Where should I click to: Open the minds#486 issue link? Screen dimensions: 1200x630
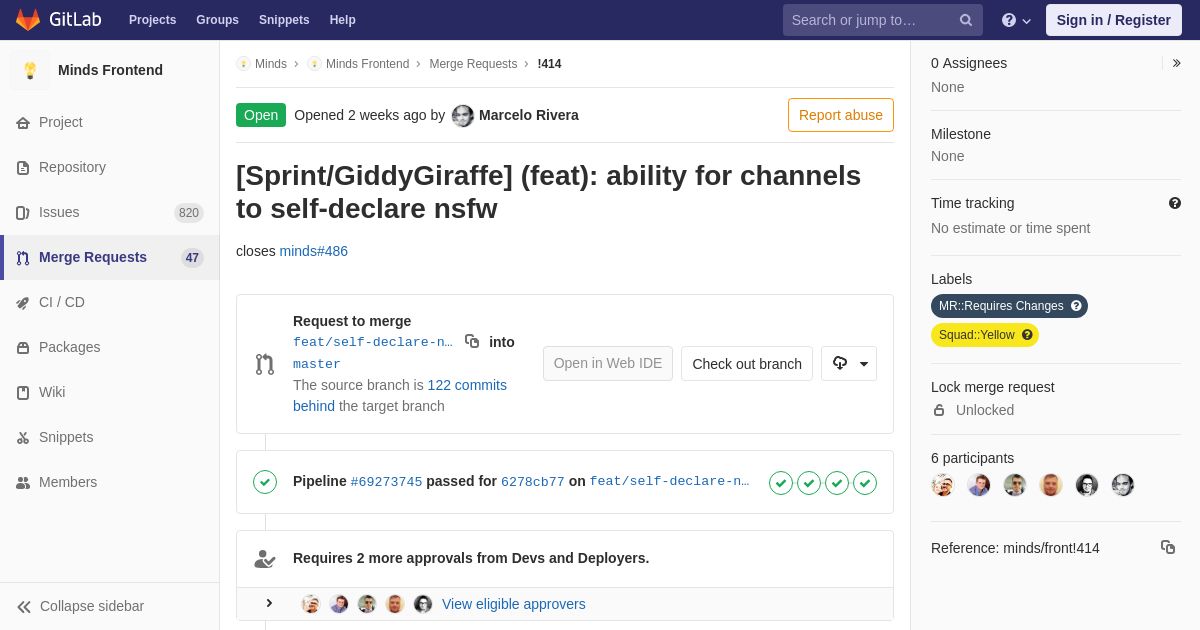point(313,251)
